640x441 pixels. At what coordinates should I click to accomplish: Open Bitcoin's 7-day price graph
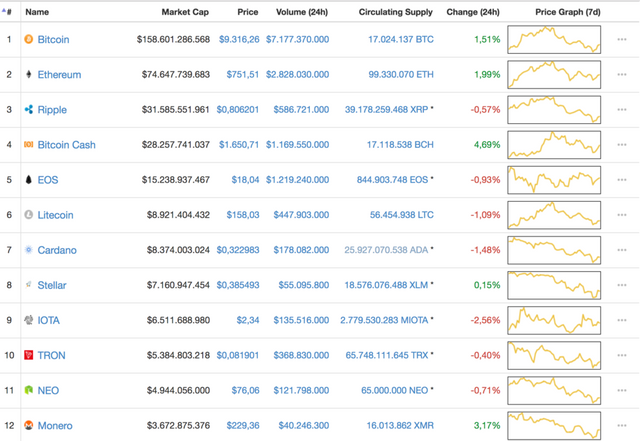point(554,39)
